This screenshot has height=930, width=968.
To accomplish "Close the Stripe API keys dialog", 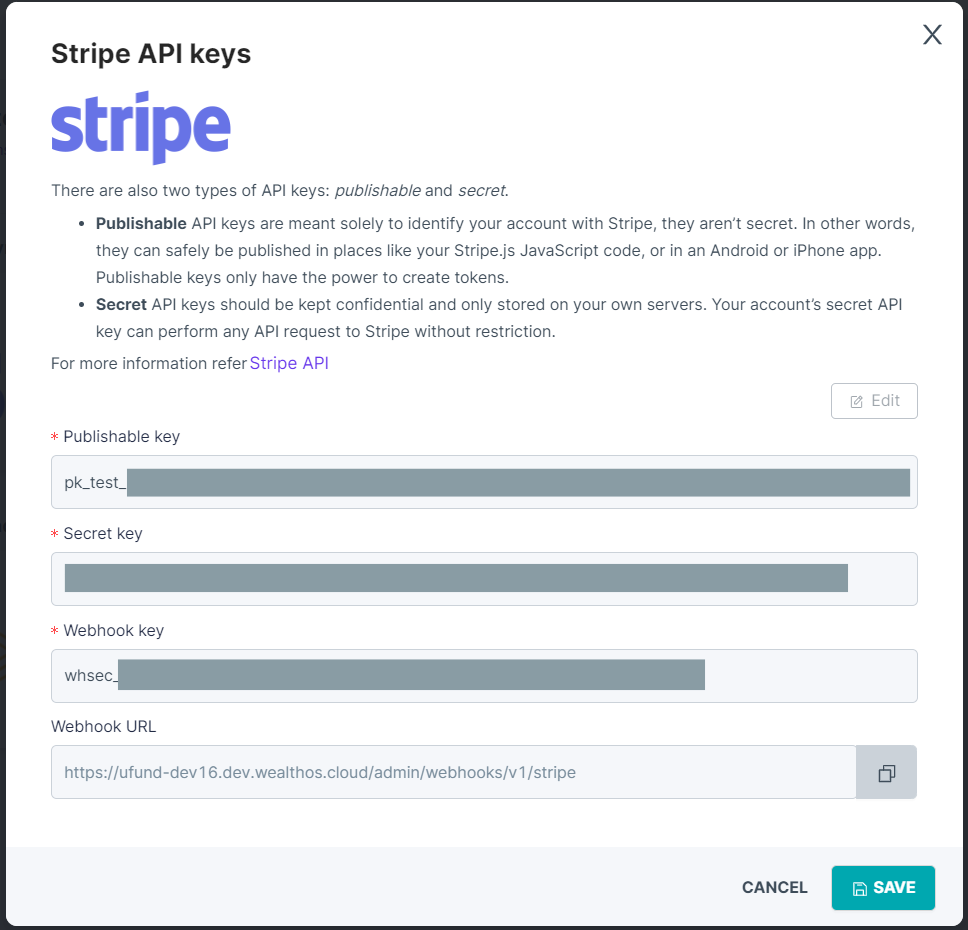I will click(932, 35).
